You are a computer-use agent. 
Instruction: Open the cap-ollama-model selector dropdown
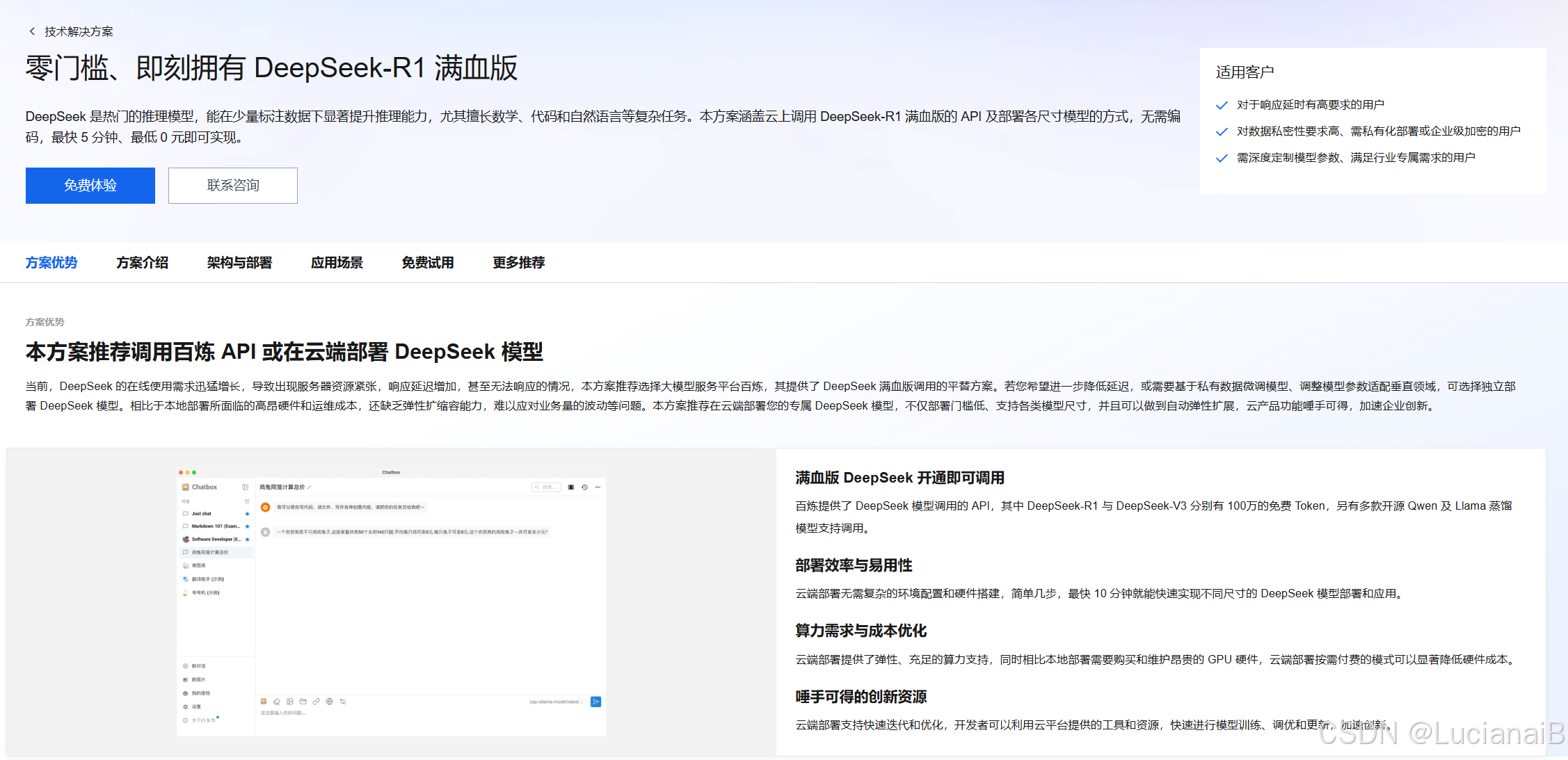(554, 702)
